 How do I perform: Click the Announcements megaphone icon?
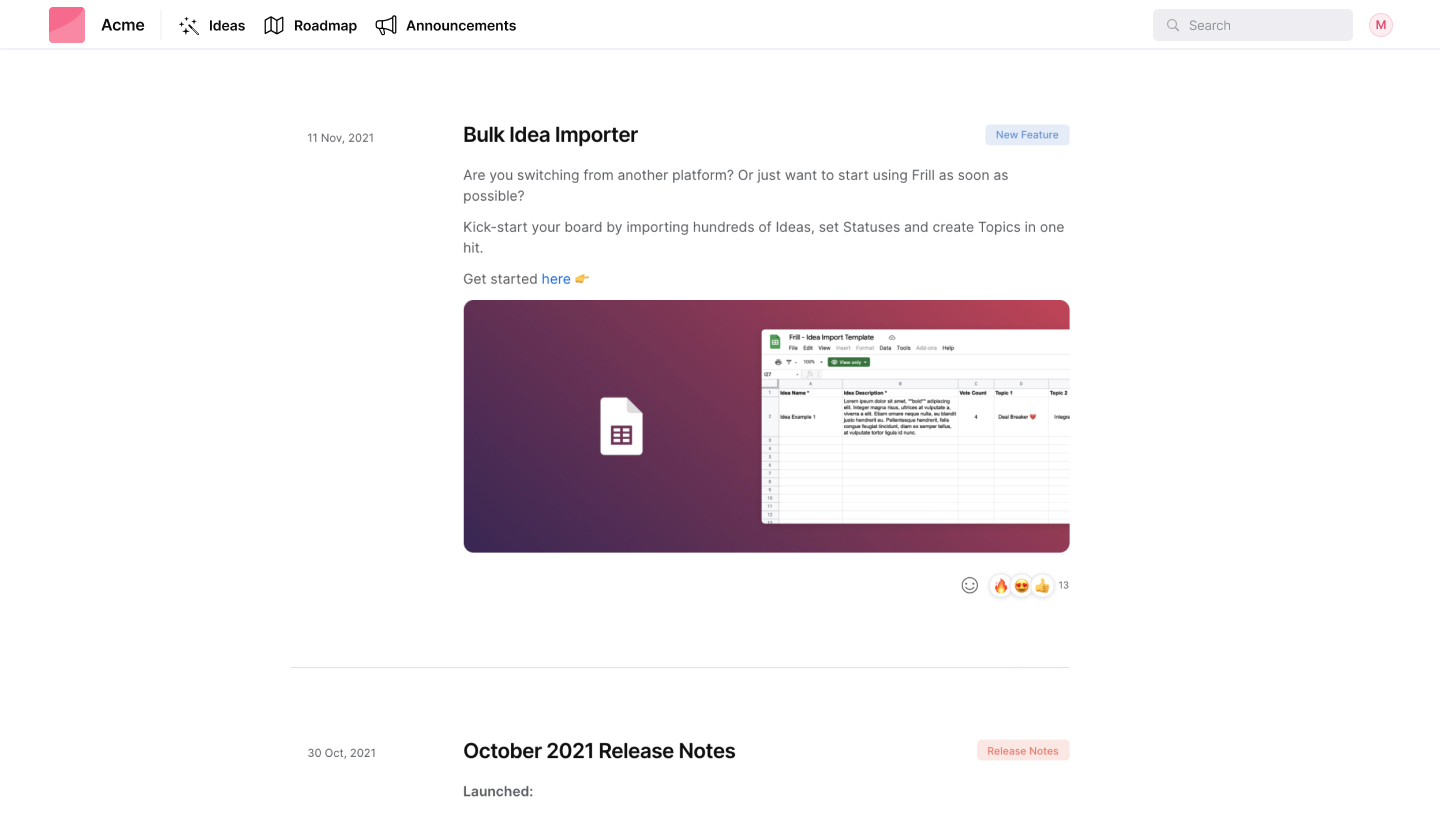click(x=387, y=25)
